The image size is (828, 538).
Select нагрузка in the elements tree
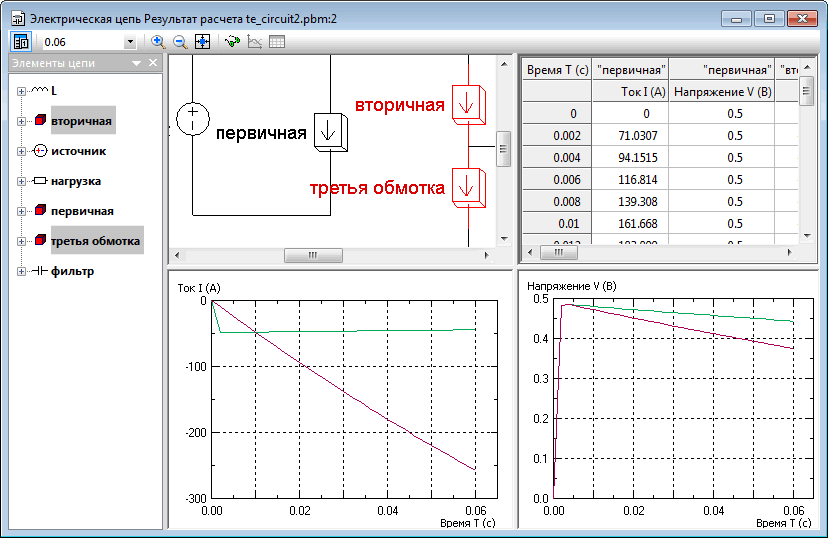[x=76, y=181]
